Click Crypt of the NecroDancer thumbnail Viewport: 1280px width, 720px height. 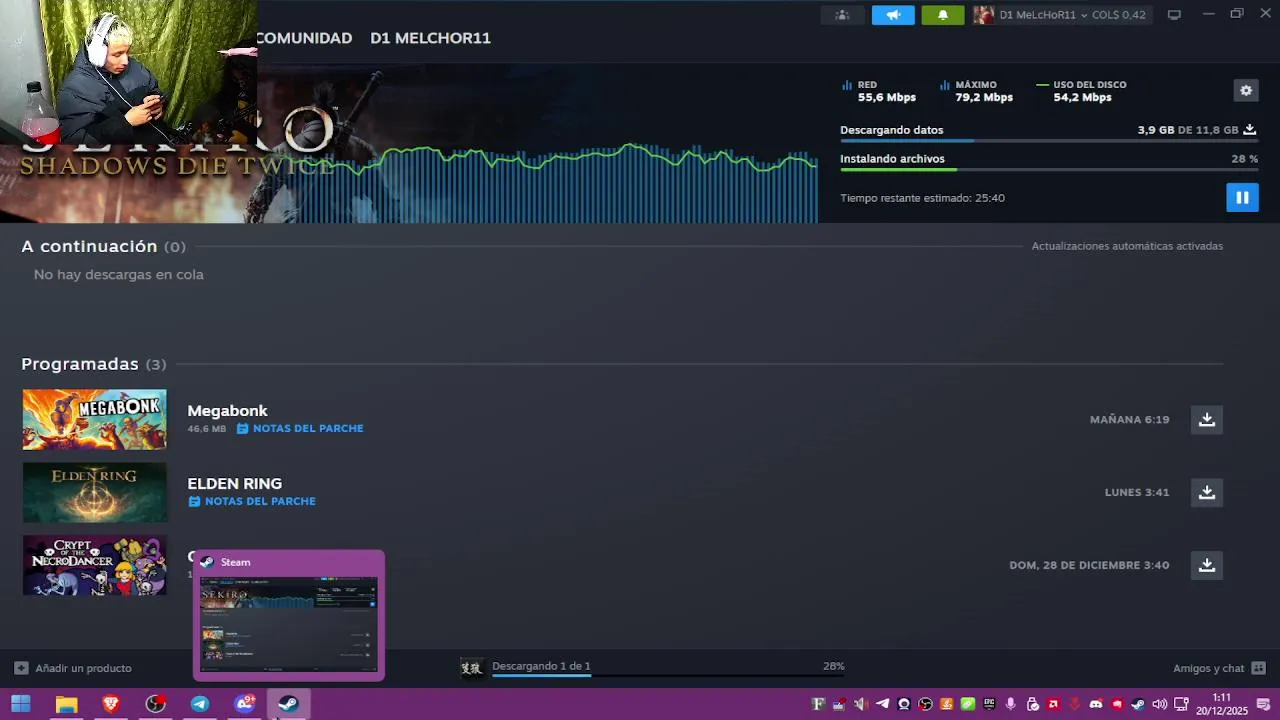tap(95, 565)
